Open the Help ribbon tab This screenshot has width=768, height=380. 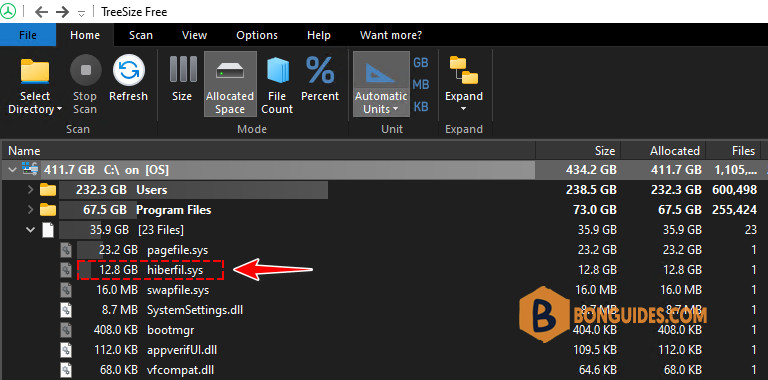pos(319,35)
